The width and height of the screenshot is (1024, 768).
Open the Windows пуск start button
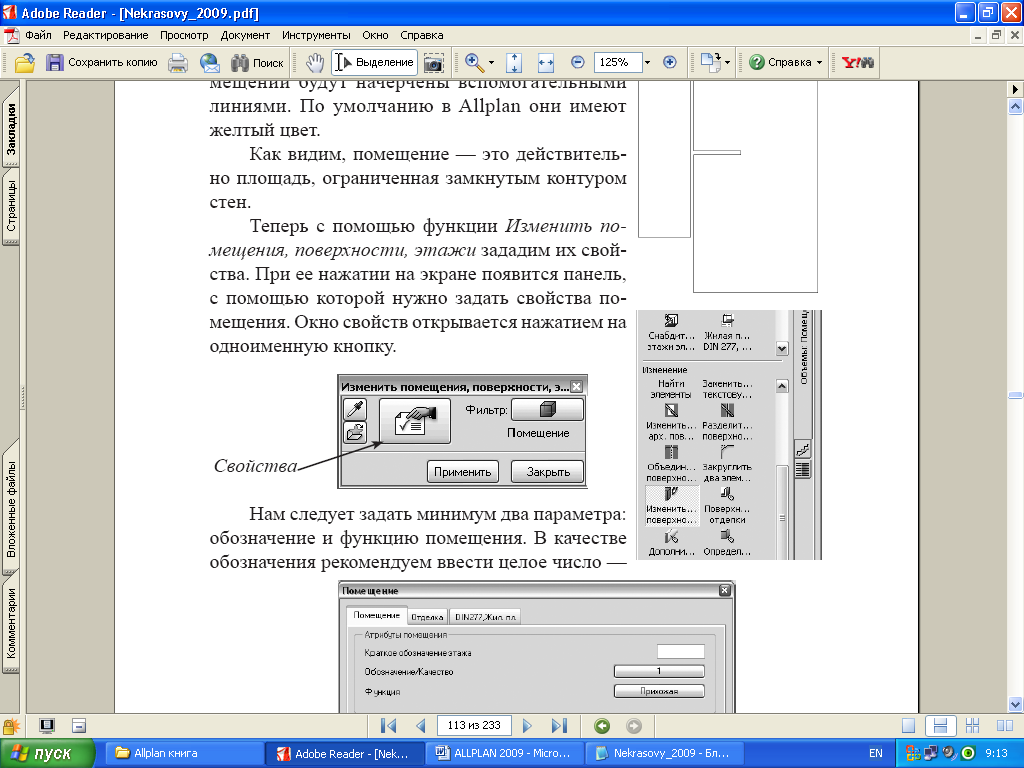(x=48, y=753)
